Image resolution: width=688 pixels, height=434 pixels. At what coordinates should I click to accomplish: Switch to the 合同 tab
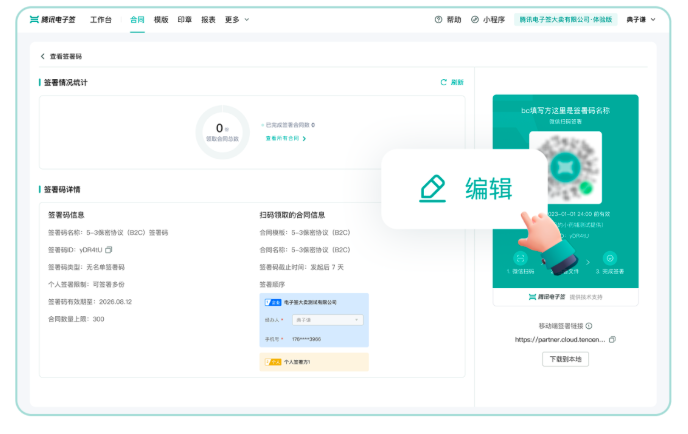point(137,20)
